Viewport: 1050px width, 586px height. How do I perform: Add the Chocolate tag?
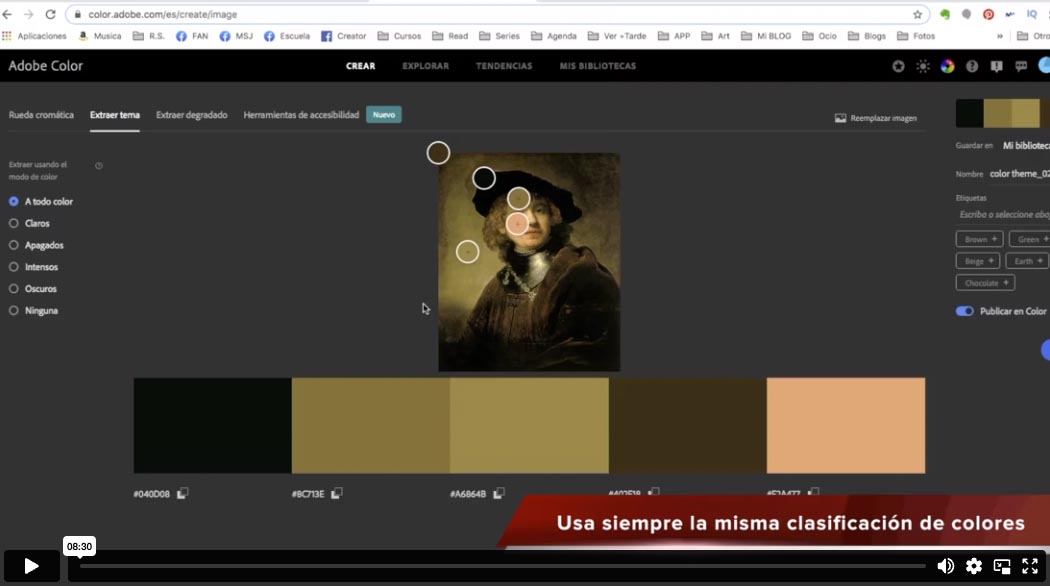click(x=985, y=283)
